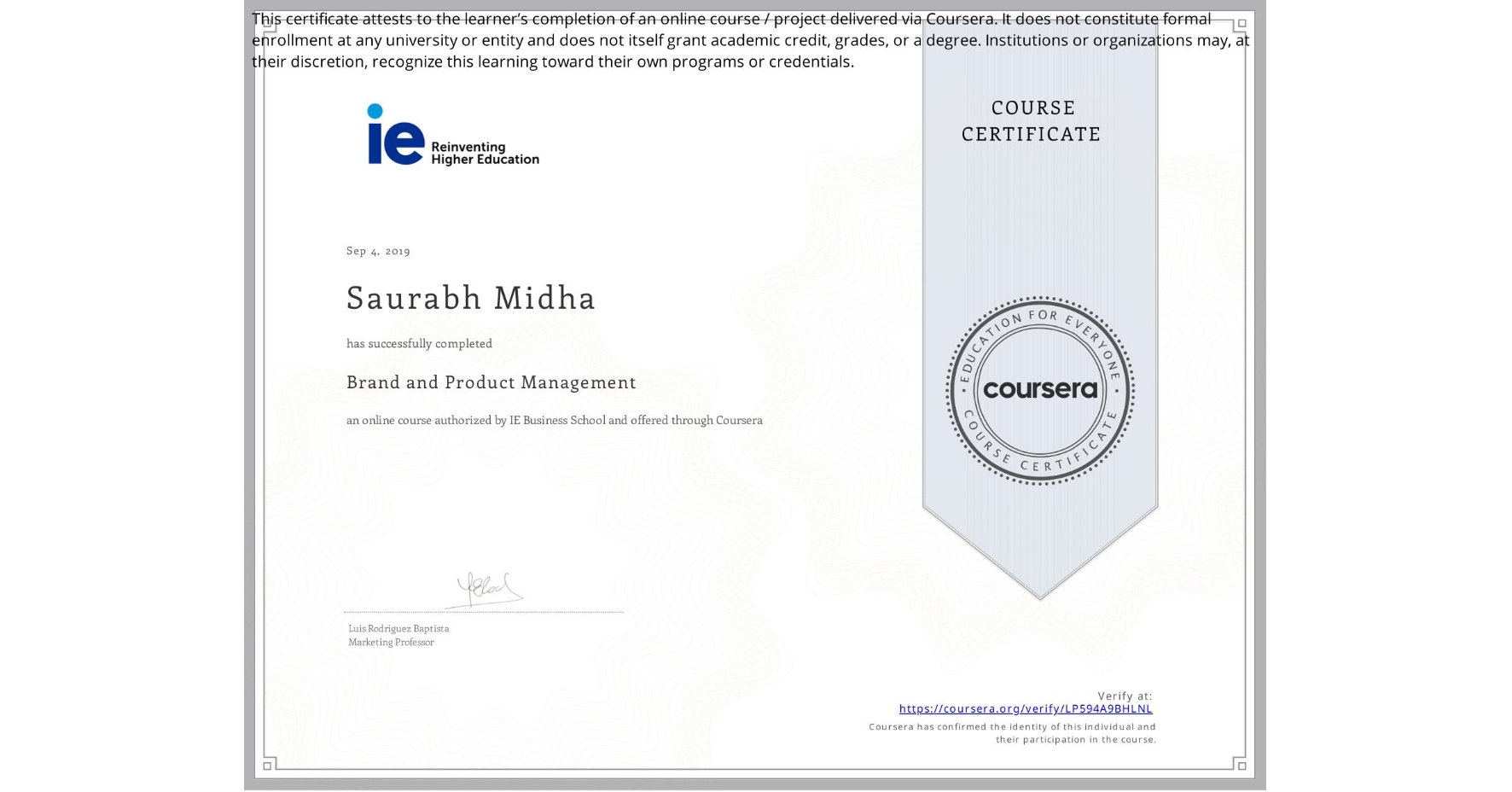Click the name Luis Rodriguez Baptista

pos(398,628)
